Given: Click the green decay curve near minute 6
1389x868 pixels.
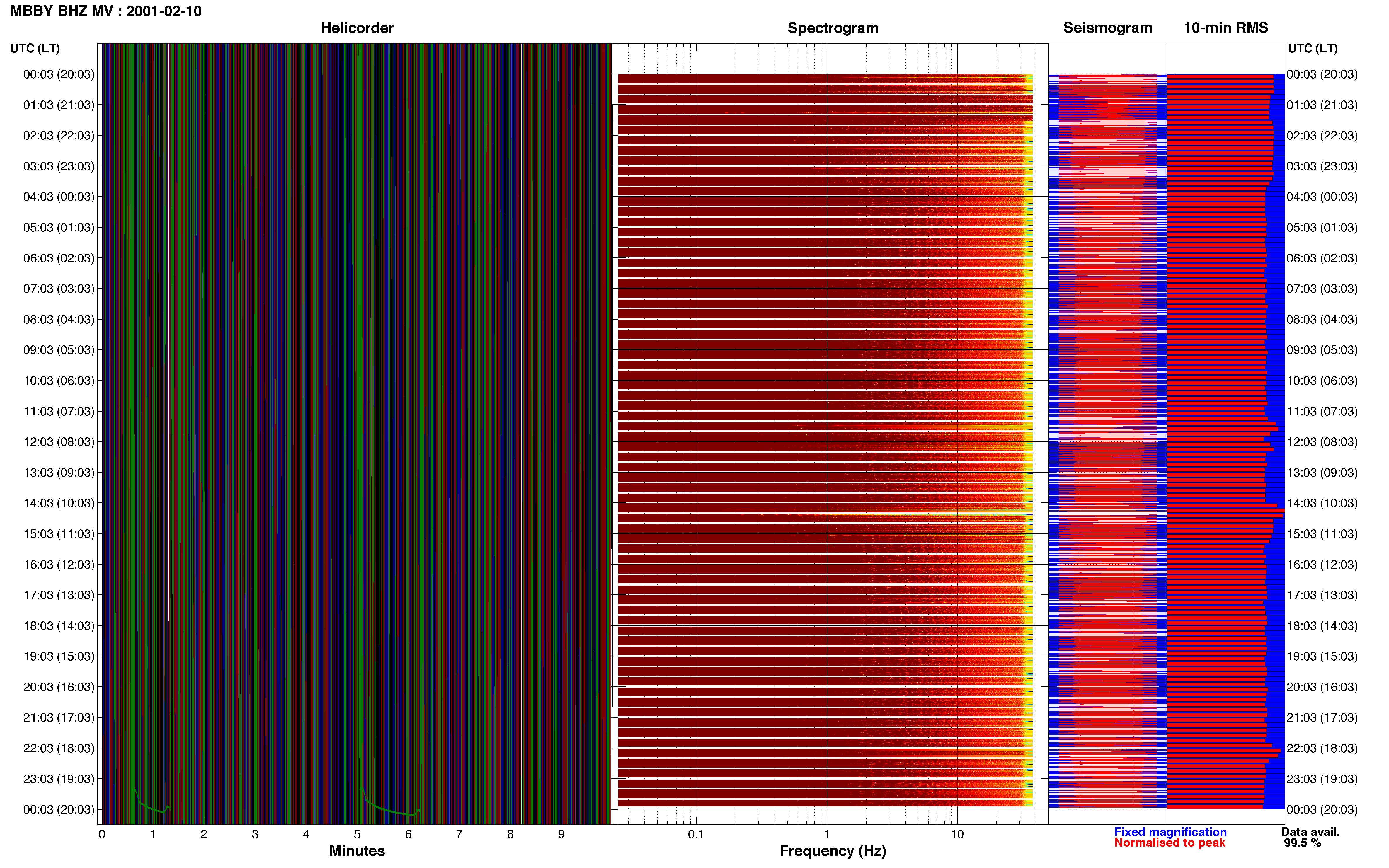Looking at the screenshot, I should click(x=390, y=802).
